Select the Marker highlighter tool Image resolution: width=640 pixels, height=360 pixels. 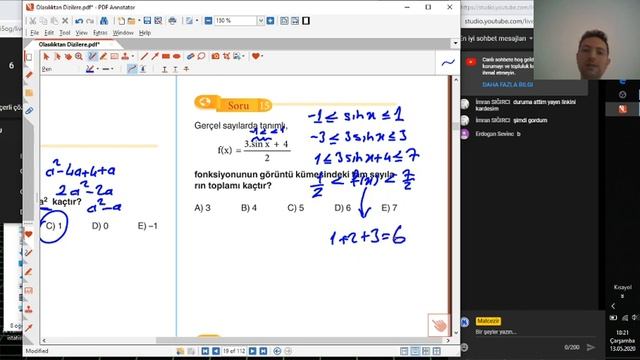coord(104,56)
